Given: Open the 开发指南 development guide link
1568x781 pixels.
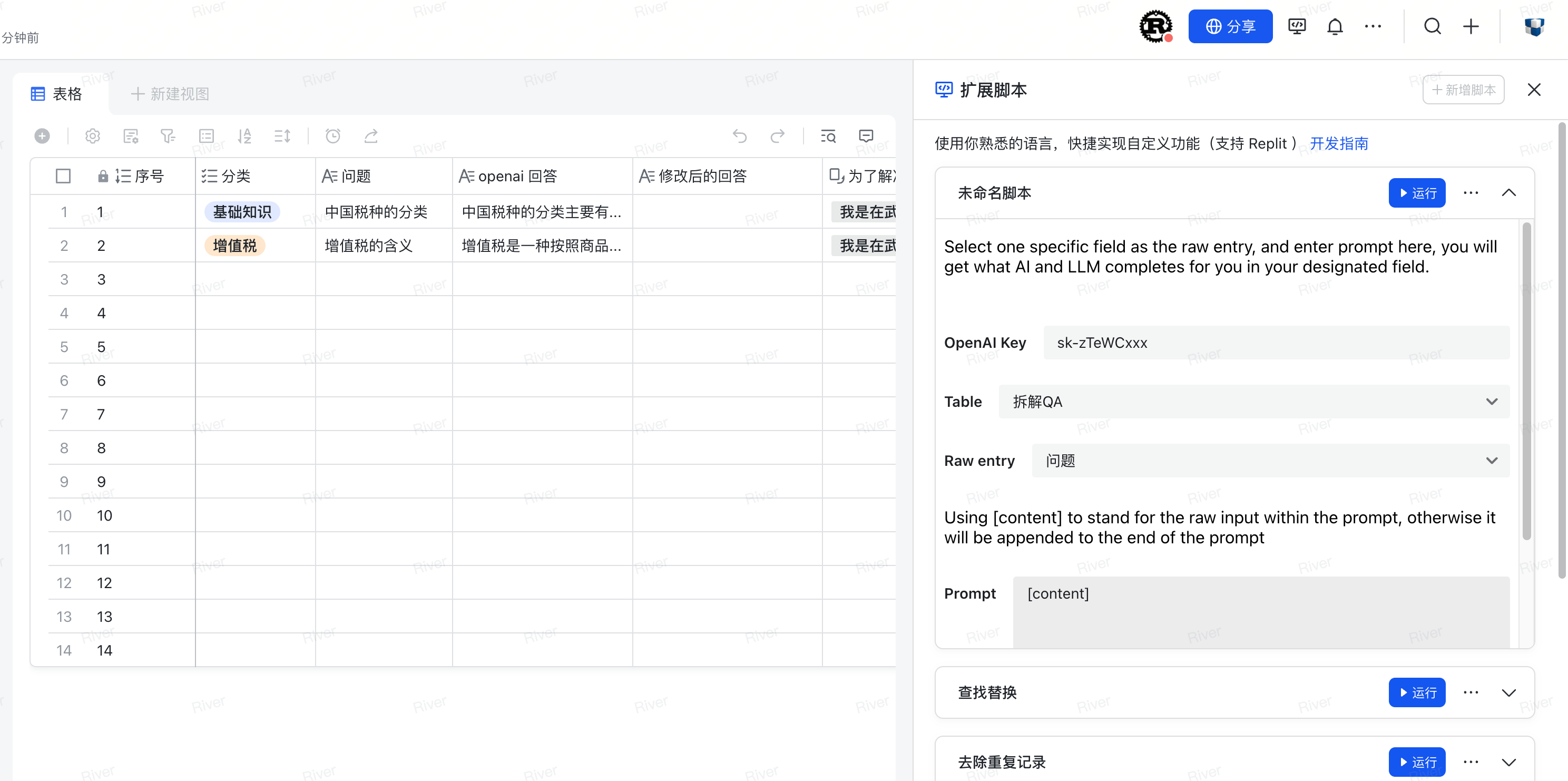Looking at the screenshot, I should 1338,143.
